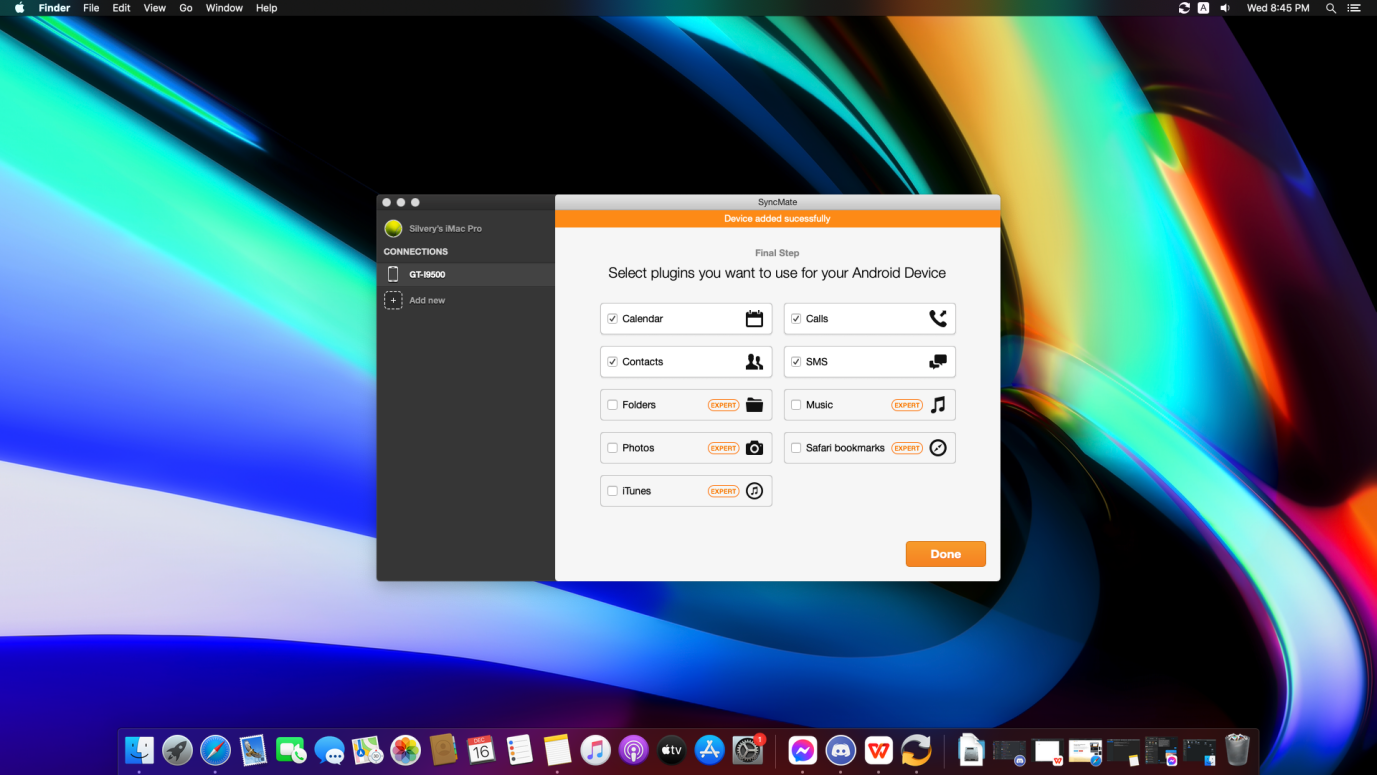The image size is (1377, 775).
Task: Tick the Photos plugin checkbox
Action: 612,448
